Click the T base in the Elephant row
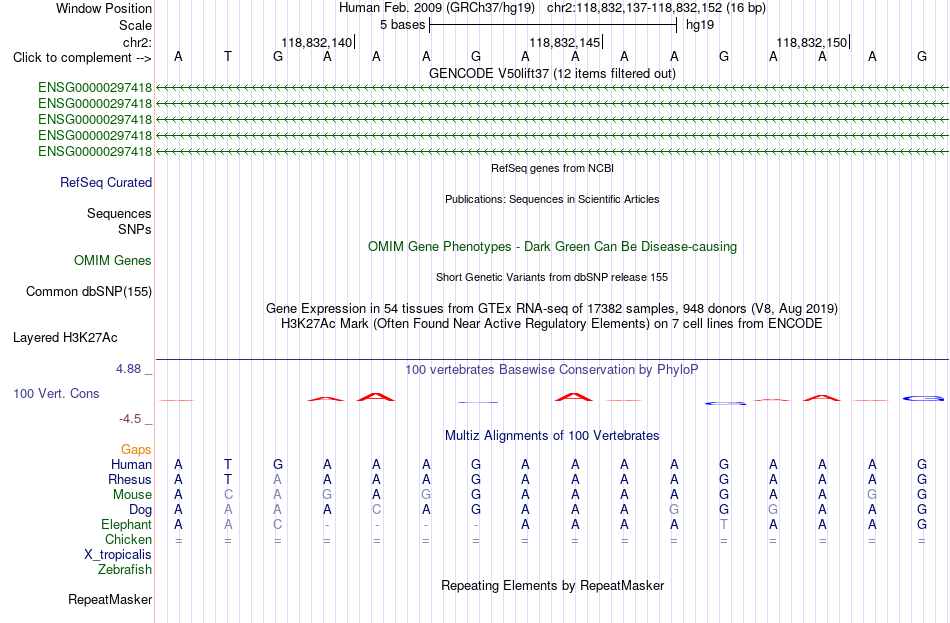The height and width of the screenshot is (623, 950). [723, 524]
